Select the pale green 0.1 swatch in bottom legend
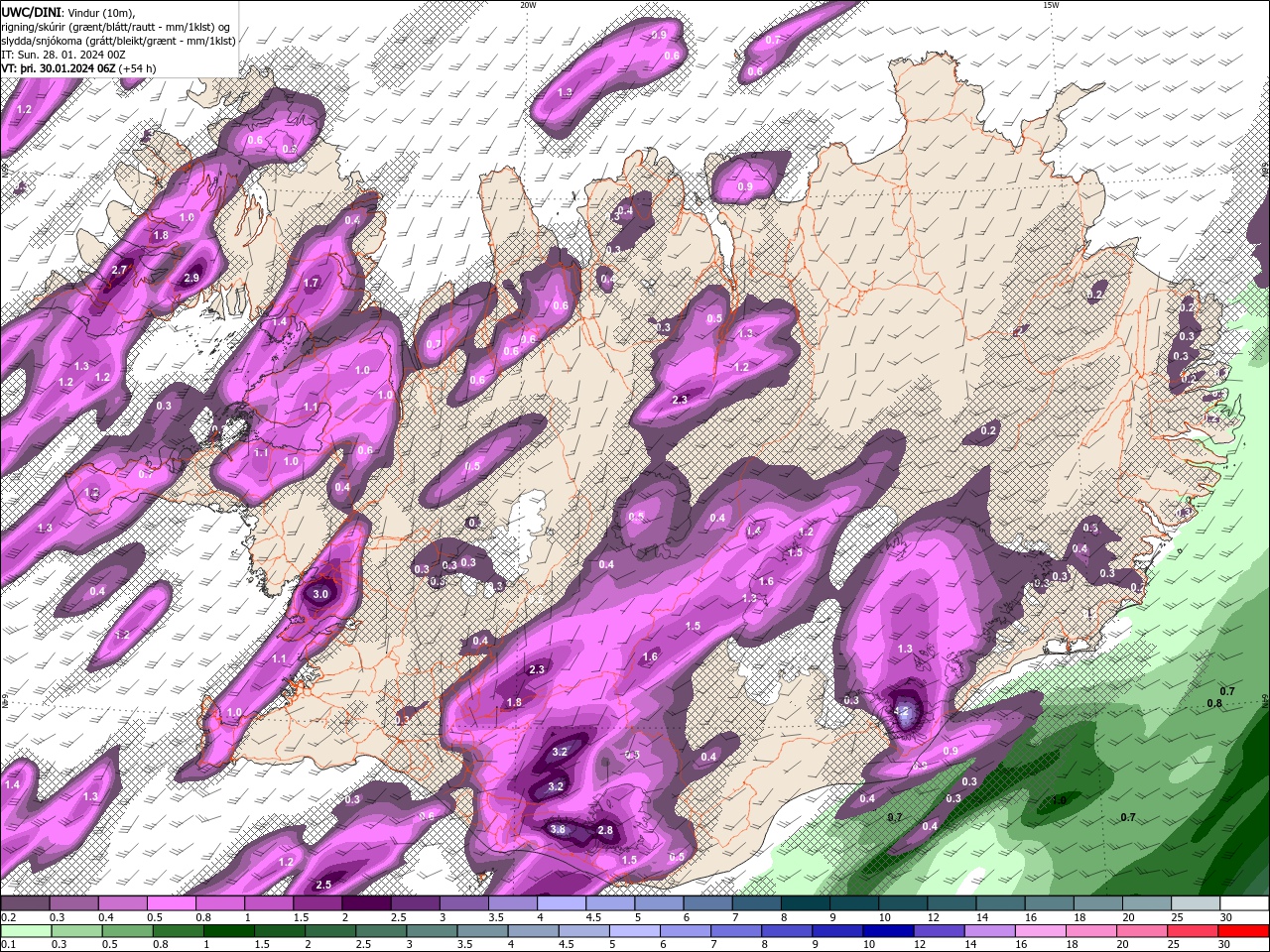This screenshot has width=1270, height=952. pos(27,931)
